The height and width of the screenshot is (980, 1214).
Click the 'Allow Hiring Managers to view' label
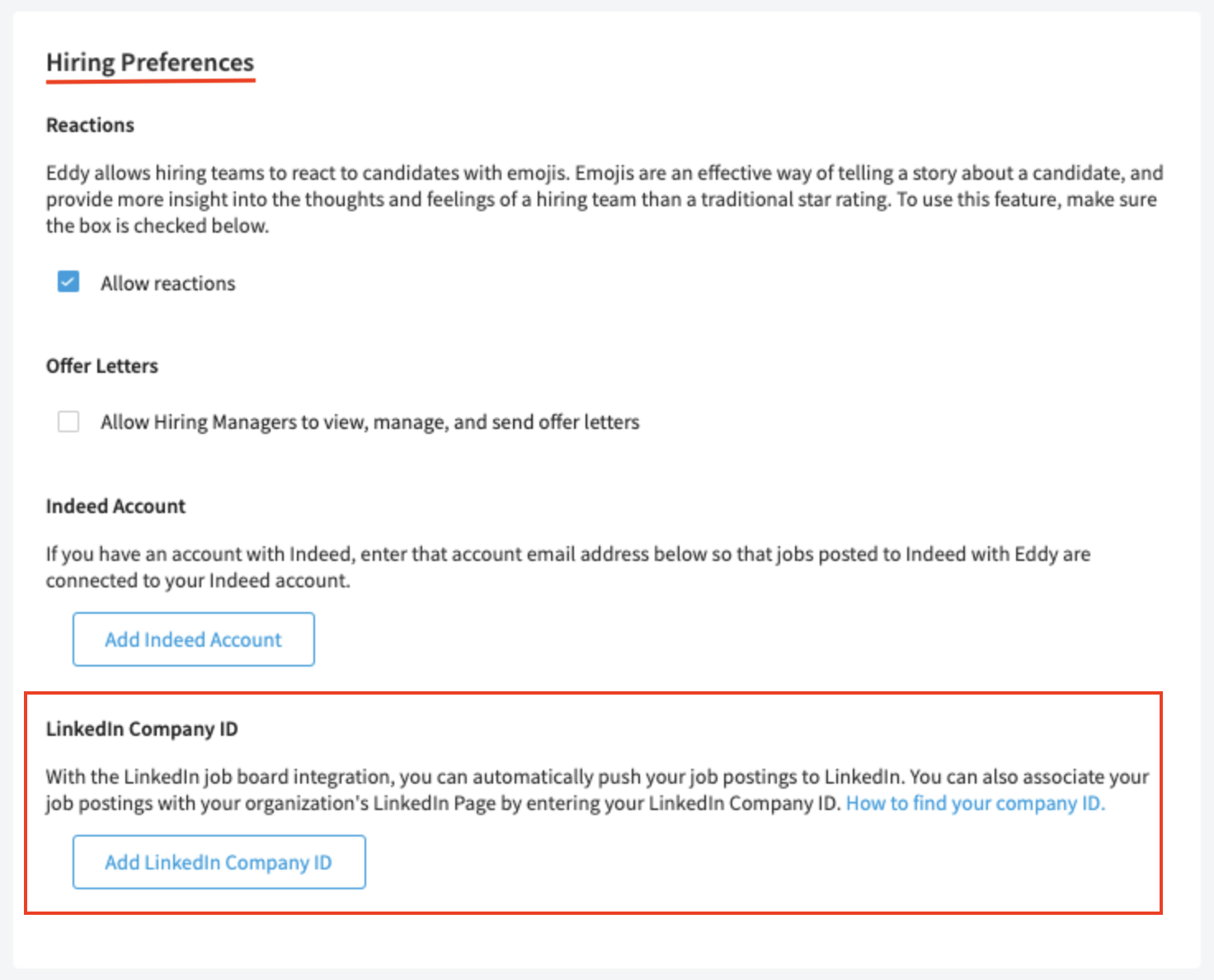pyautogui.click(x=370, y=422)
